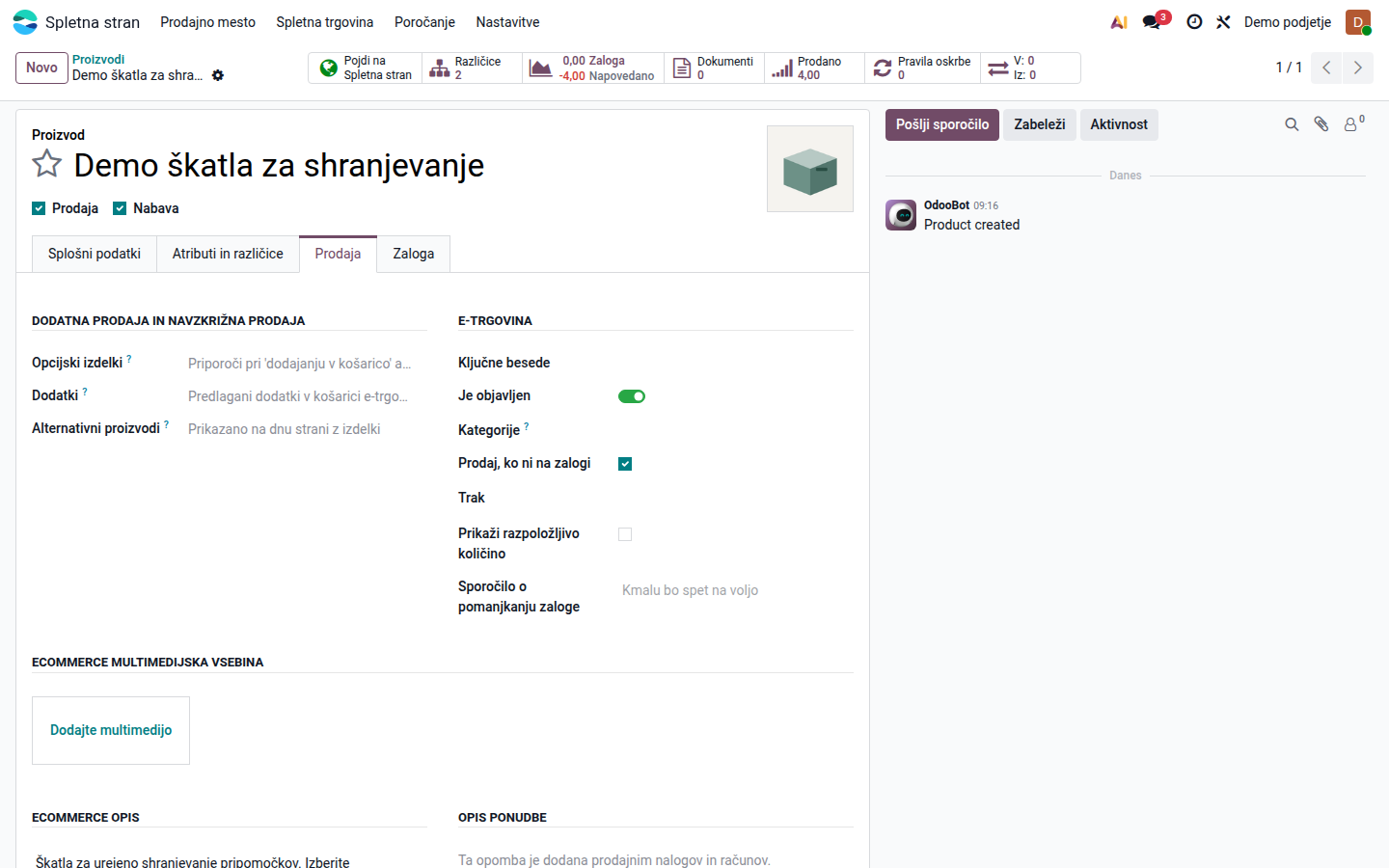This screenshot has height=868, width=1389.
Task: Open the developer tools wrench icon
Action: point(1223,22)
